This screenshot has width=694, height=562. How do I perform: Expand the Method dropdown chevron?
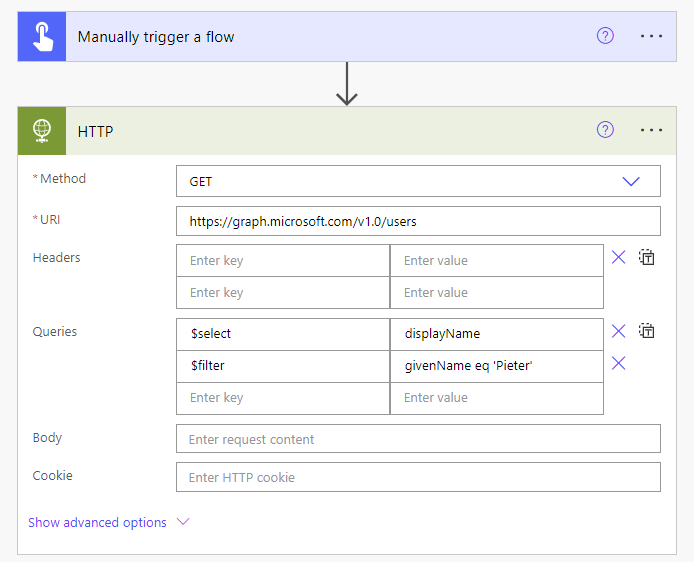(x=631, y=181)
